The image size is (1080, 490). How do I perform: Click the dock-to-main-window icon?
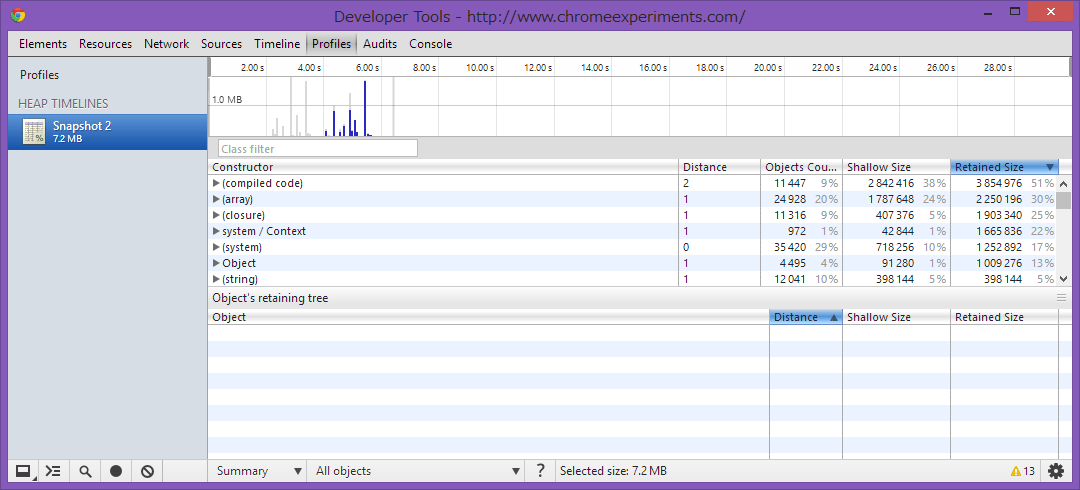pyautogui.click(x=23, y=471)
